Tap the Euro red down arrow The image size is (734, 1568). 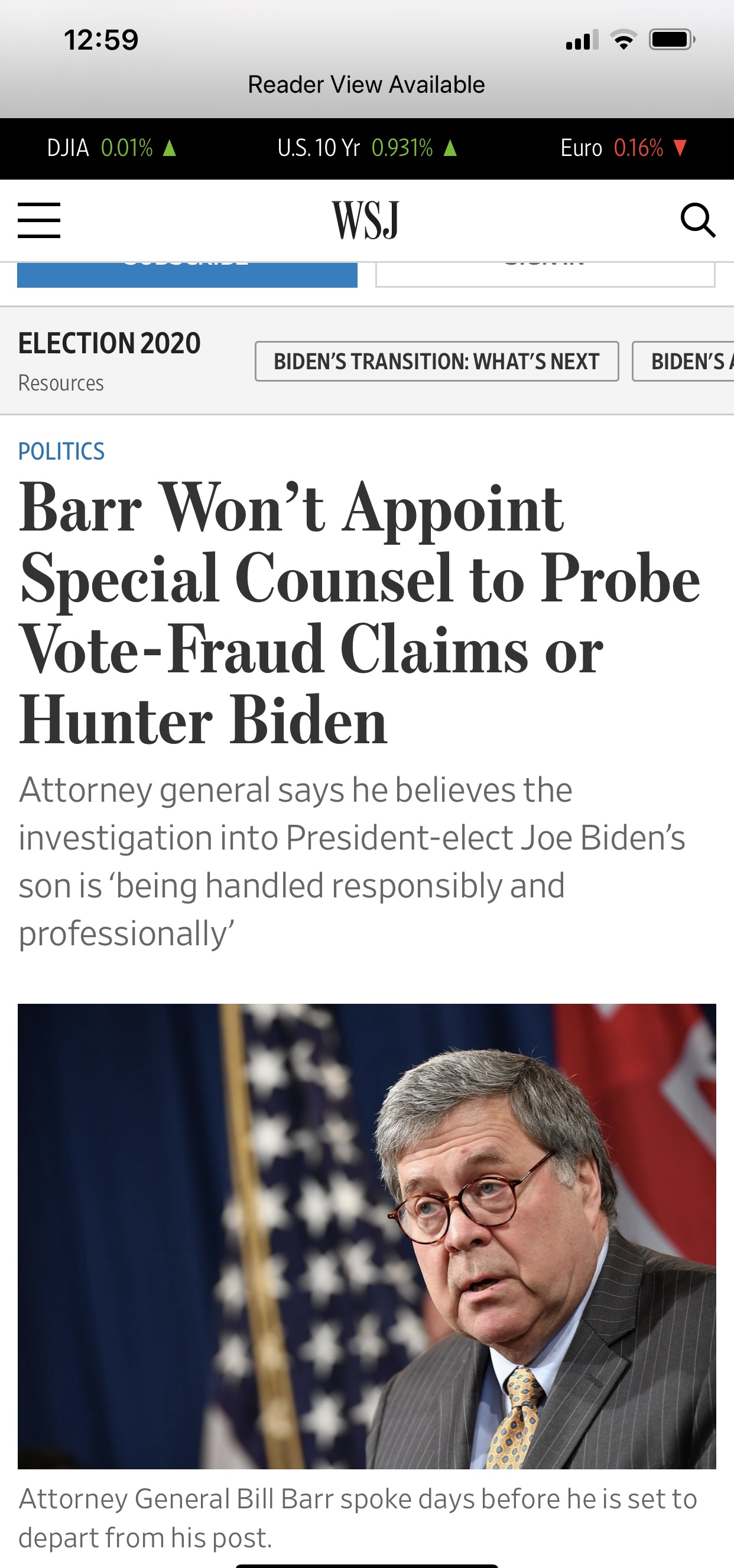pos(680,148)
